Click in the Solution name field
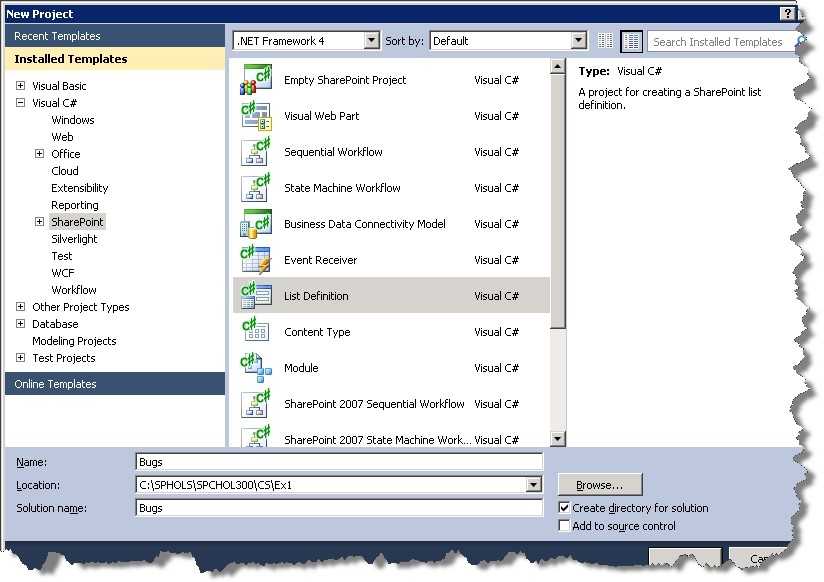824x582 pixels. 339,508
